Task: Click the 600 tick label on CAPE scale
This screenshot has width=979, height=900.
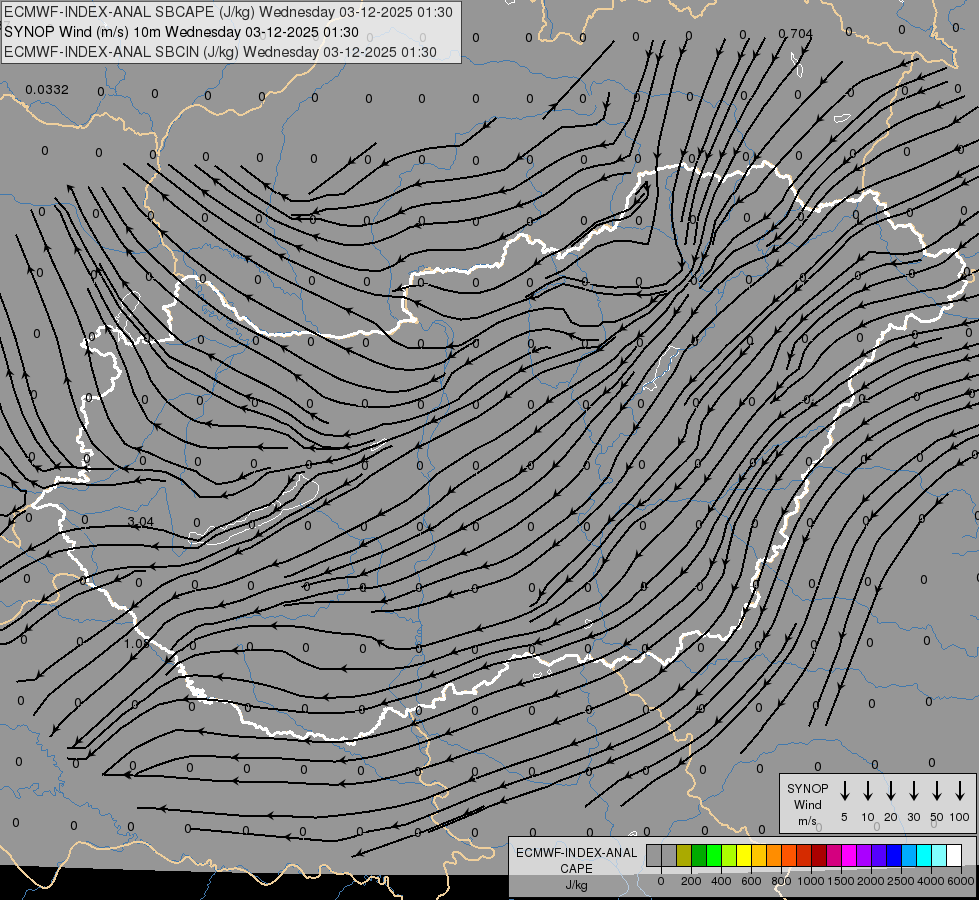Action: click(x=751, y=881)
